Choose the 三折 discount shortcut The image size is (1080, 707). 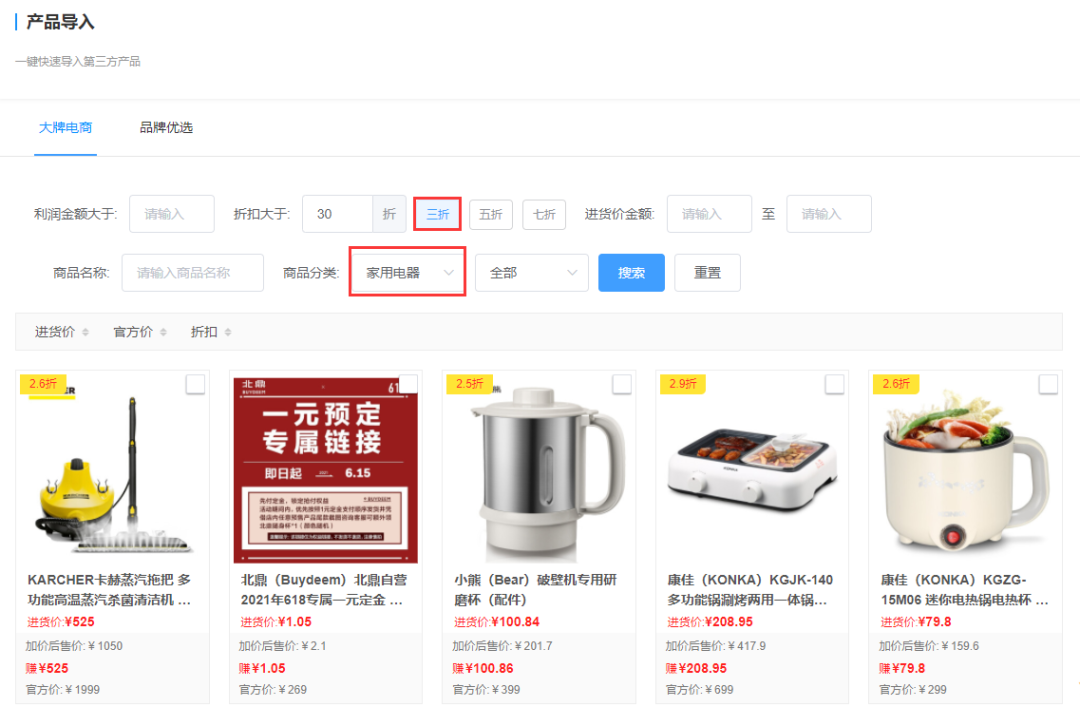(437, 214)
